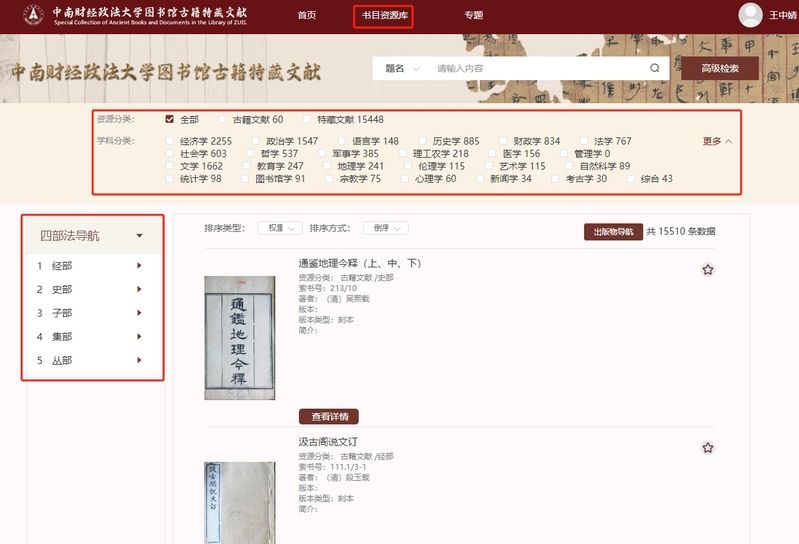Click the library logo emblem
The width and height of the screenshot is (799, 544).
[x=35, y=15]
